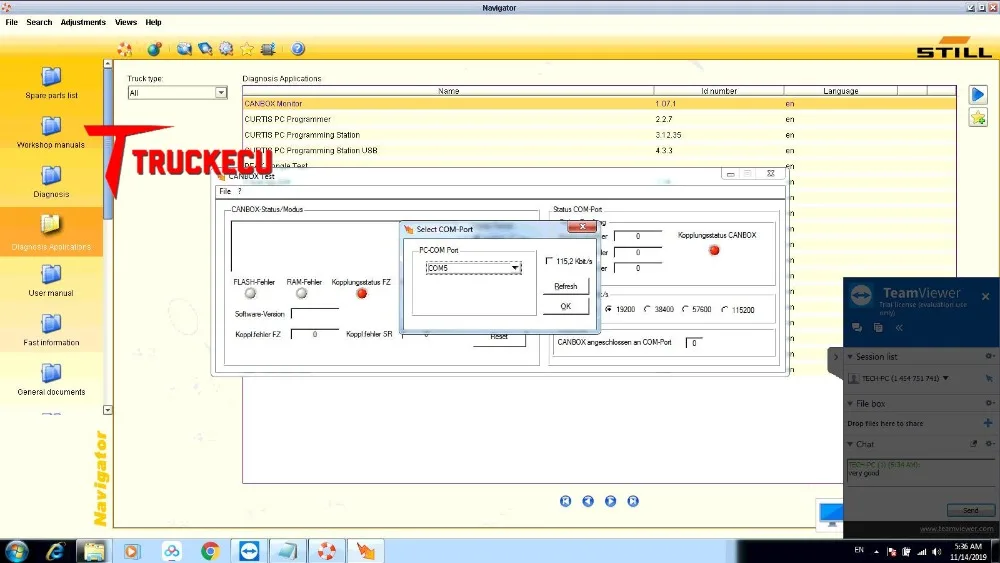This screenshot has height=563, width=1000.
Task: Open the File menu in CANBOX Test window
Action: tap(224, 191)
